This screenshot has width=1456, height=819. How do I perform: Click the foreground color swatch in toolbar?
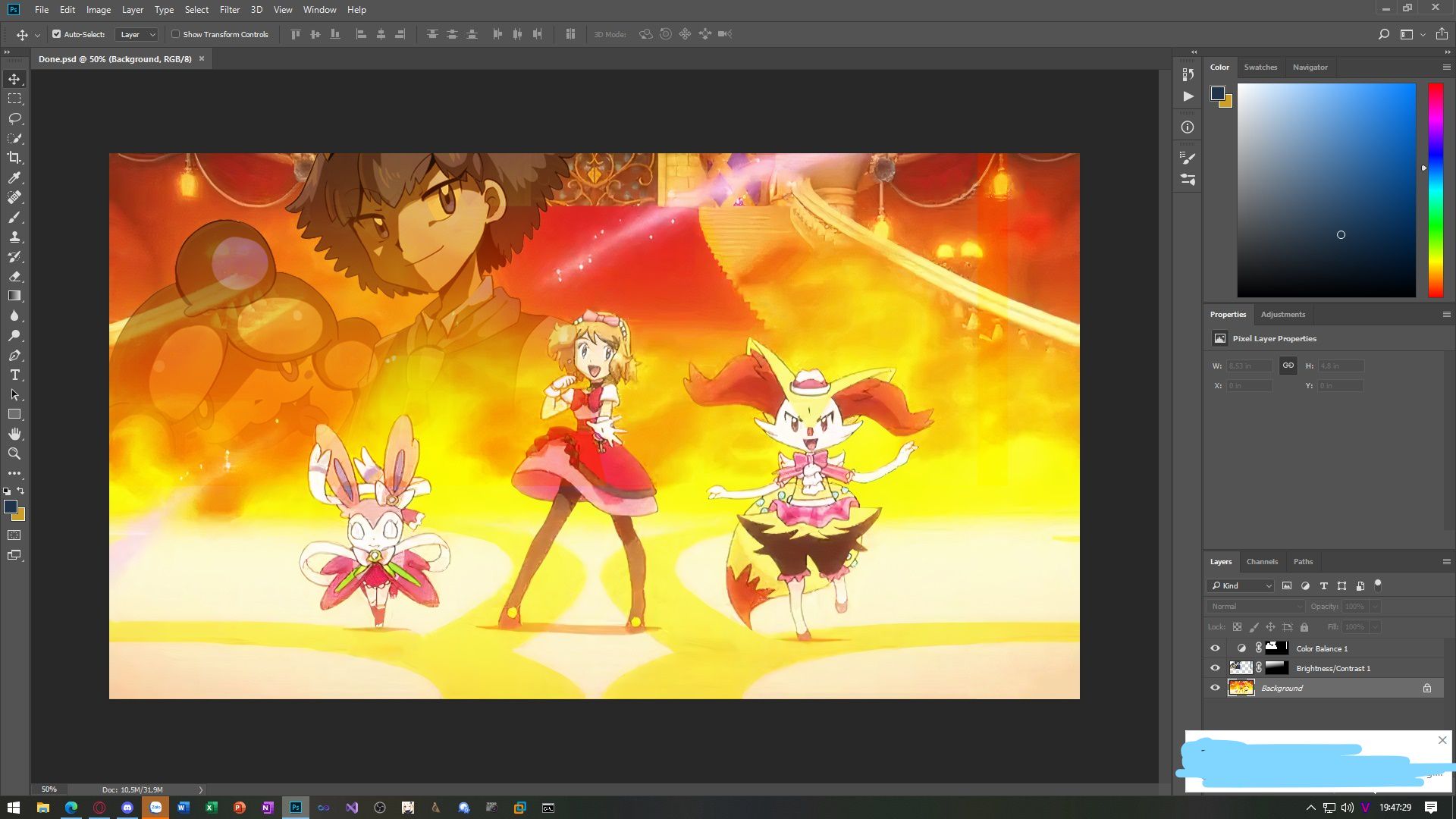tap(10, 507)
